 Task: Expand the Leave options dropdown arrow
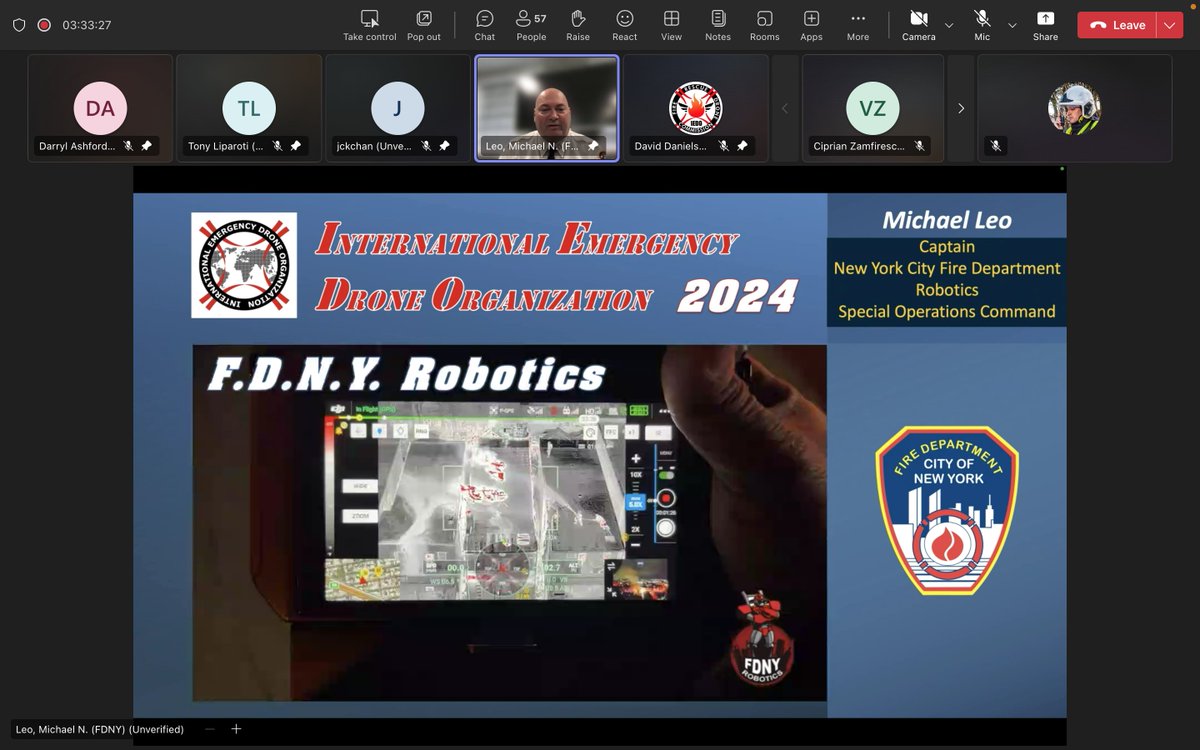(1170, 25)
